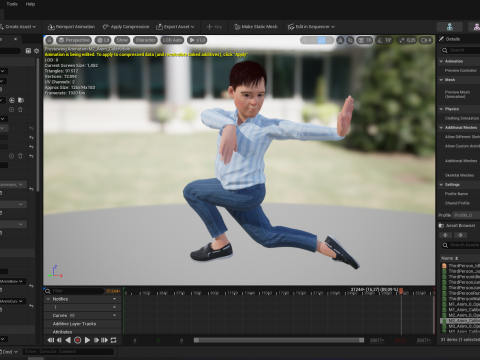Screen dimensions: 480x360
Task: Open the Lit view mode menu
Action: pyautogui.click(x=103, y=40)
